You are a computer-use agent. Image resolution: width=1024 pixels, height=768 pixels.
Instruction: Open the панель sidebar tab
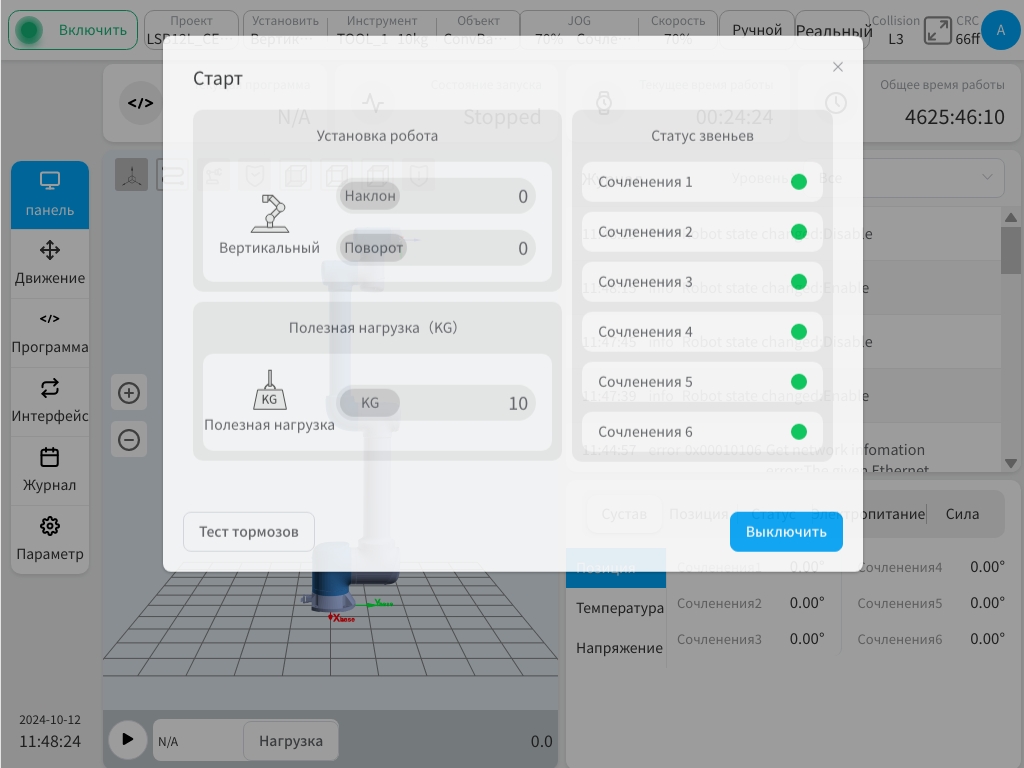click(50, 195)
